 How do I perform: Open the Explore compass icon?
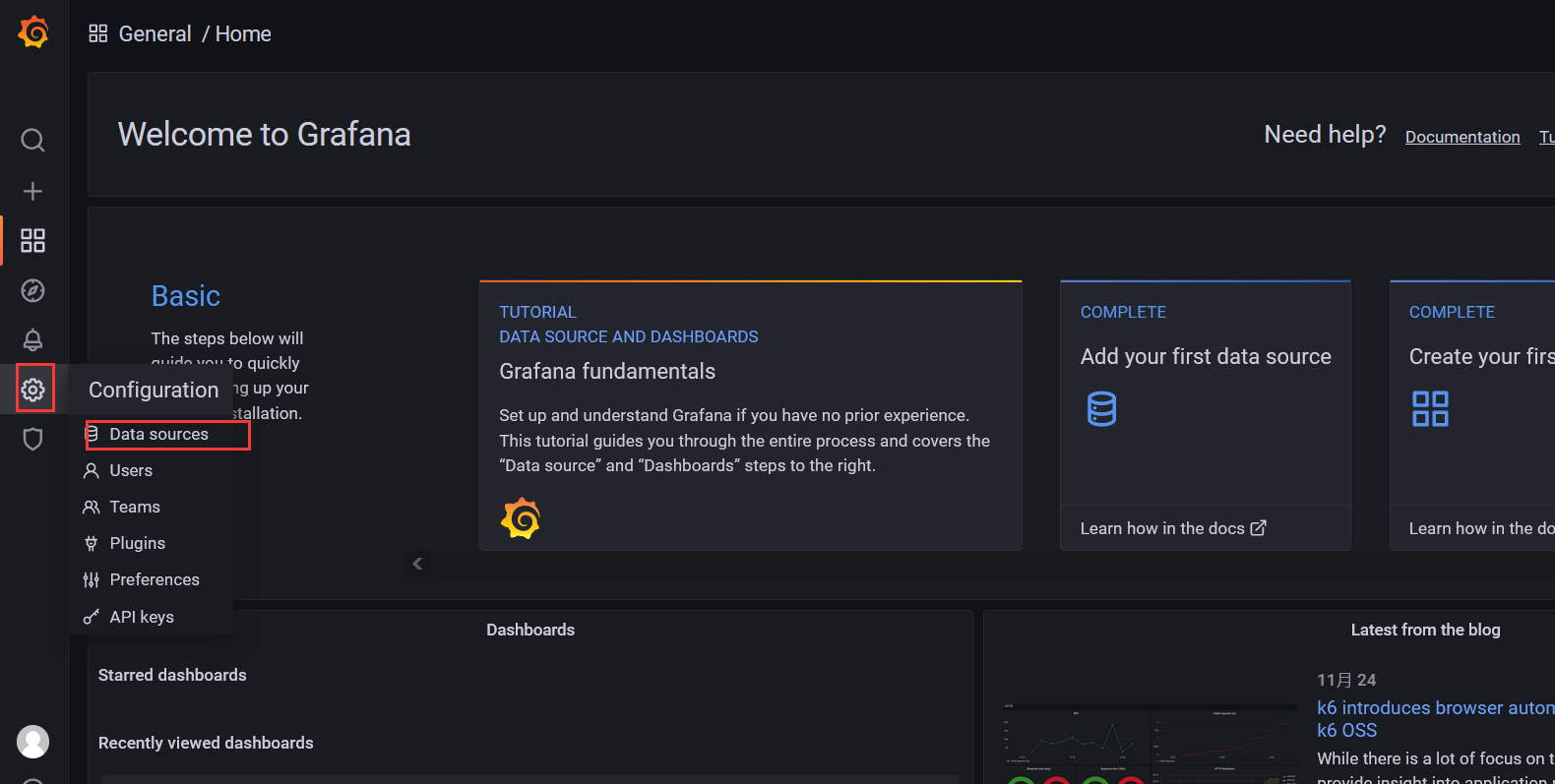pyautogui.click(x=32, y=290)
